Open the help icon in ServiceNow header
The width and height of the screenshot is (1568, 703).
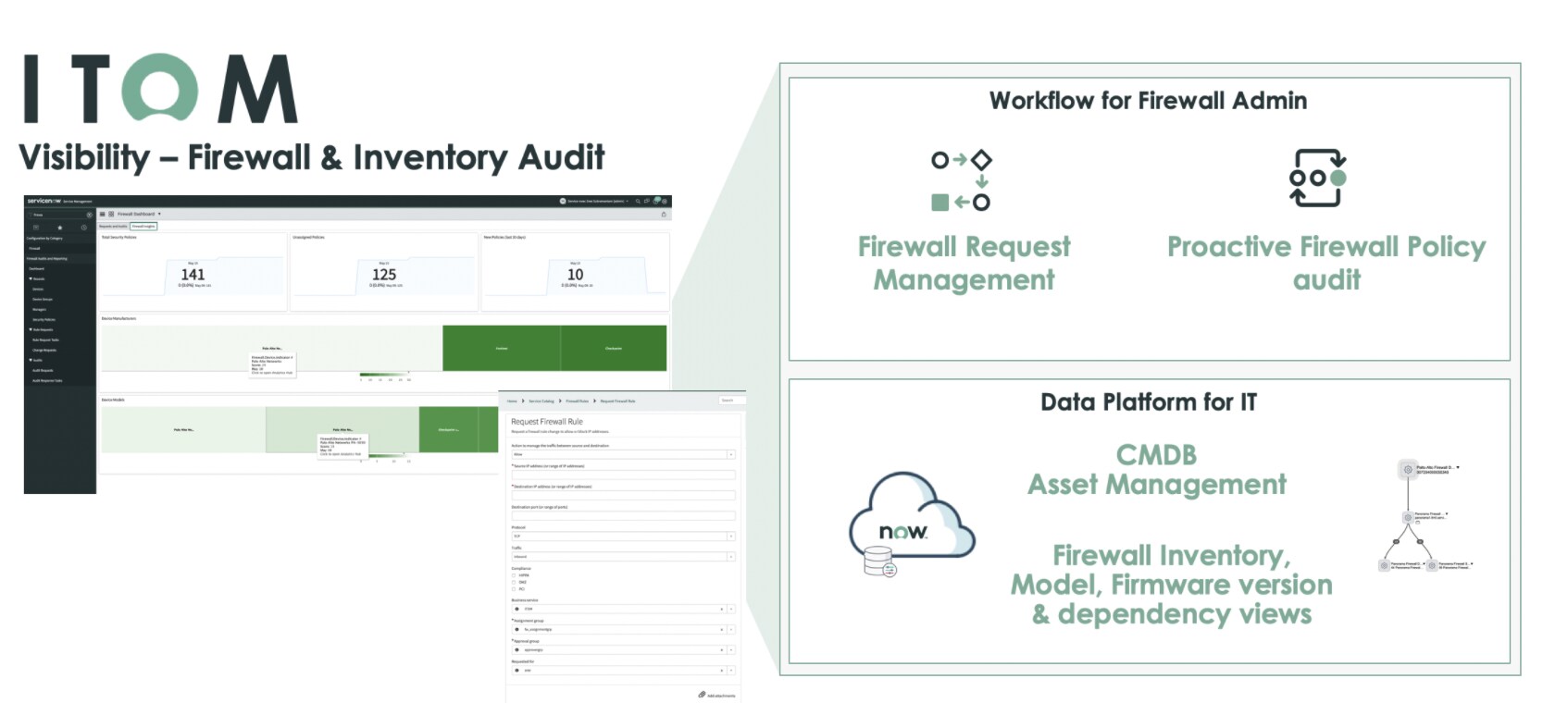pos(656,201)
